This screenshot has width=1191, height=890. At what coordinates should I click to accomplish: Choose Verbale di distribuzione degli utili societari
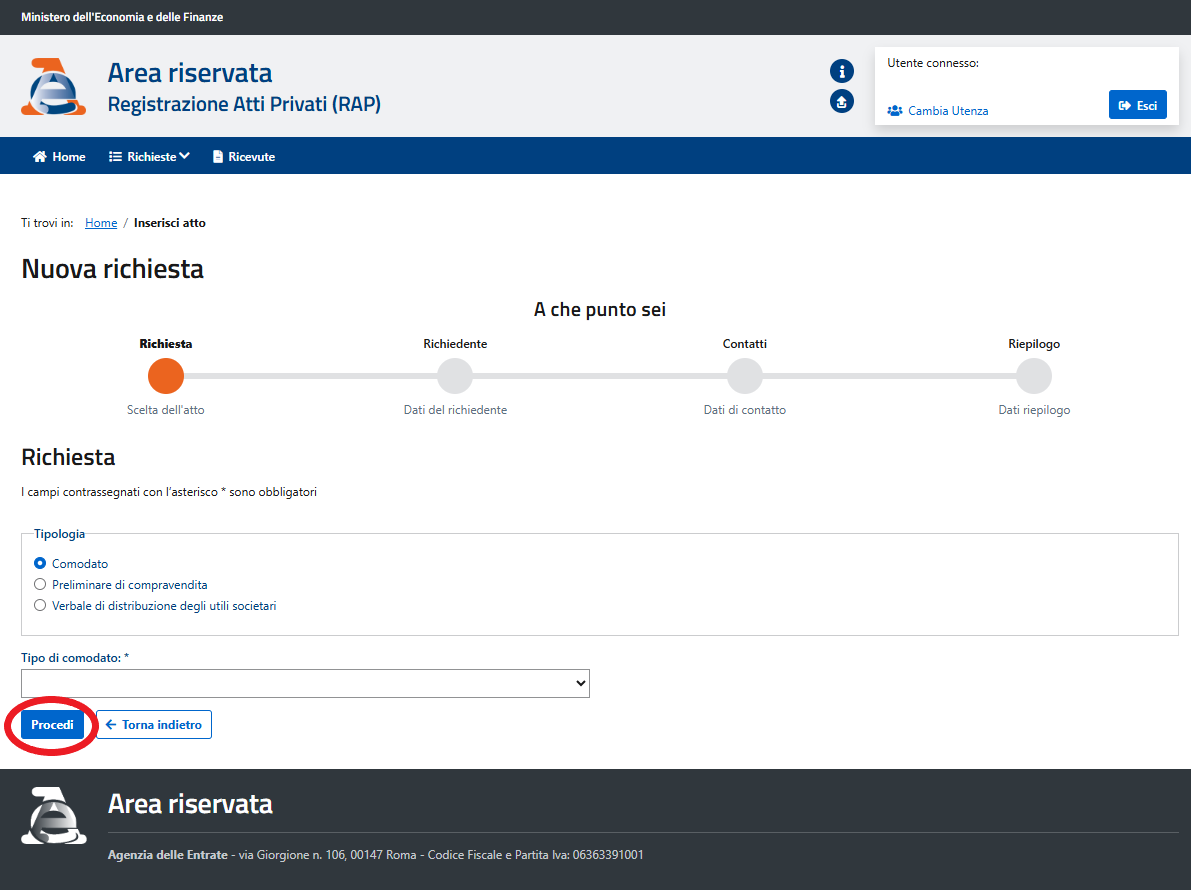[40, 606]
